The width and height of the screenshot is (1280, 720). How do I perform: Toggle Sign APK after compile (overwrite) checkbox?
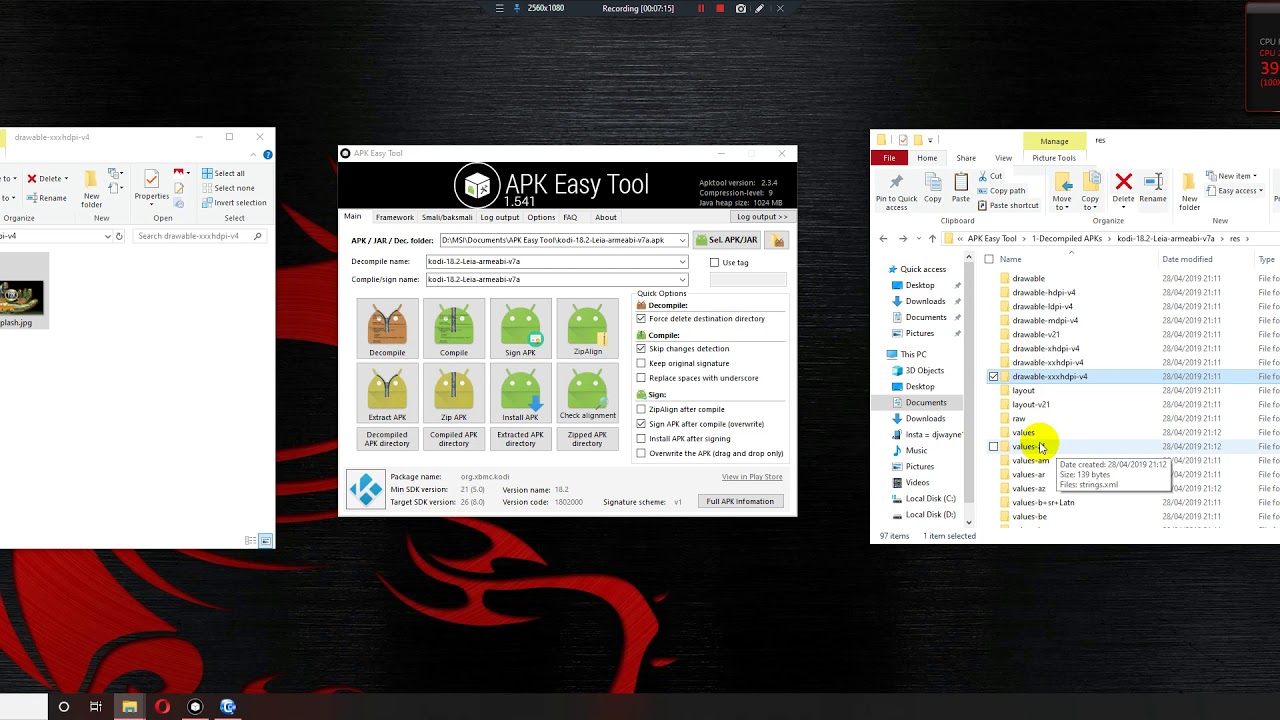tap(641, 424)
